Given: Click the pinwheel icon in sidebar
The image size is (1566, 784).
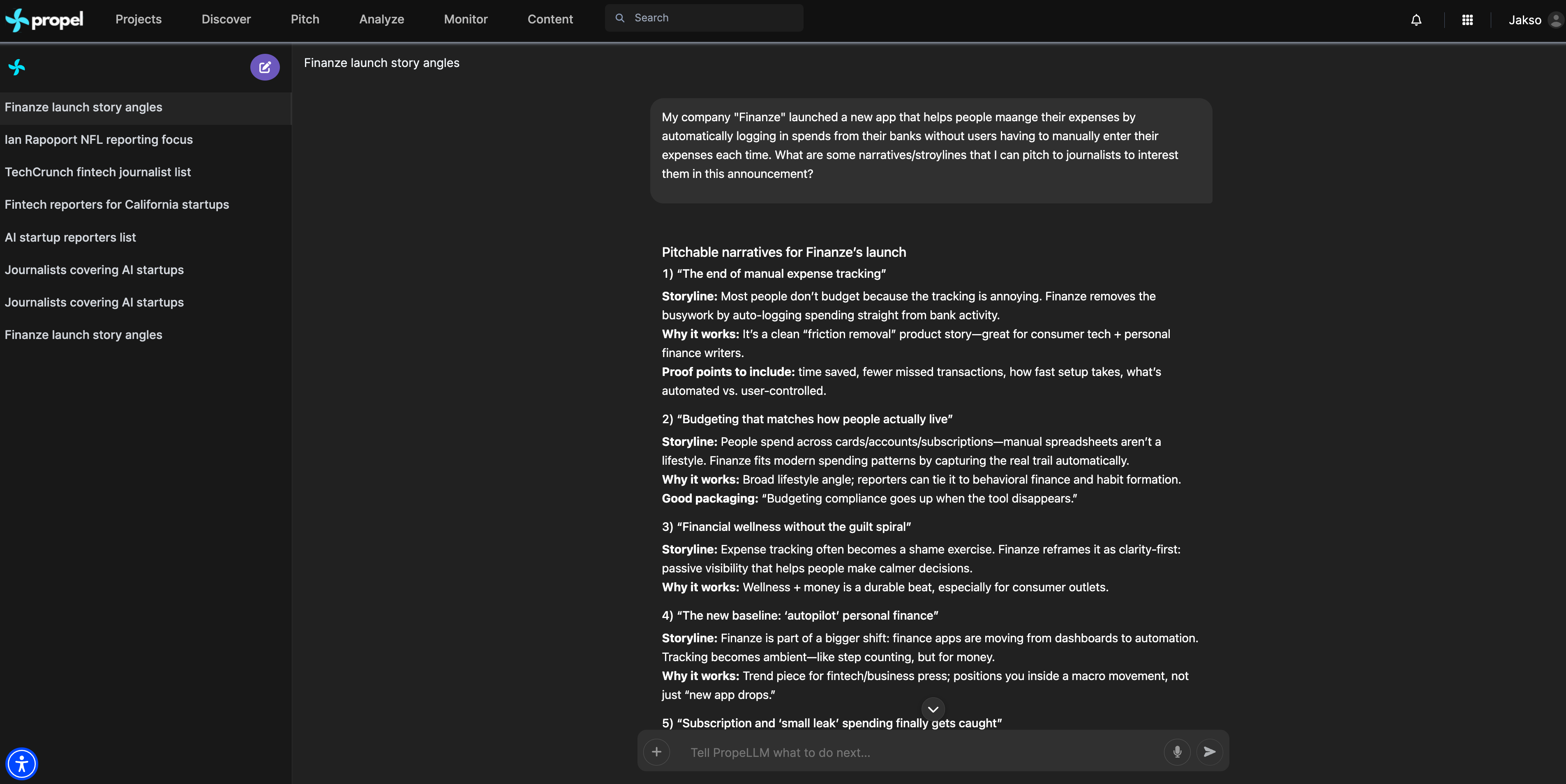Looking at the screenshot, I should click(17, 67).
